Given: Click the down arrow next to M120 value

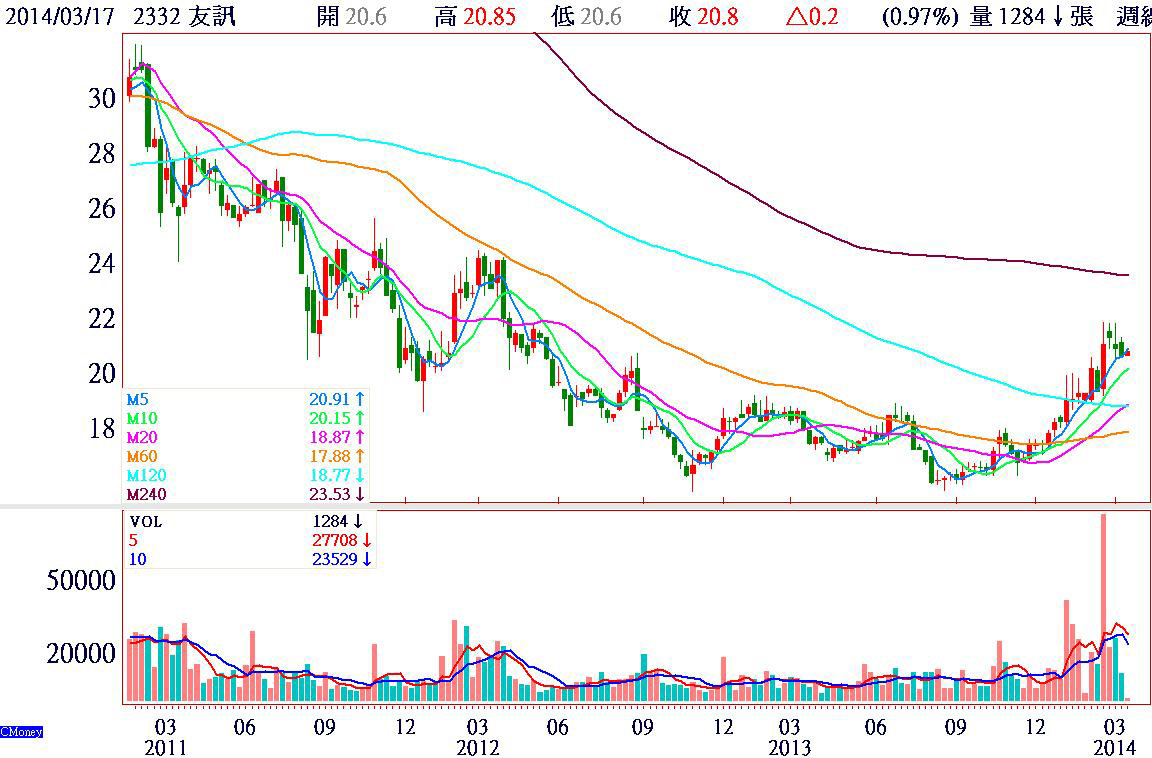Looking at the screenshot, I should (360, 475).
